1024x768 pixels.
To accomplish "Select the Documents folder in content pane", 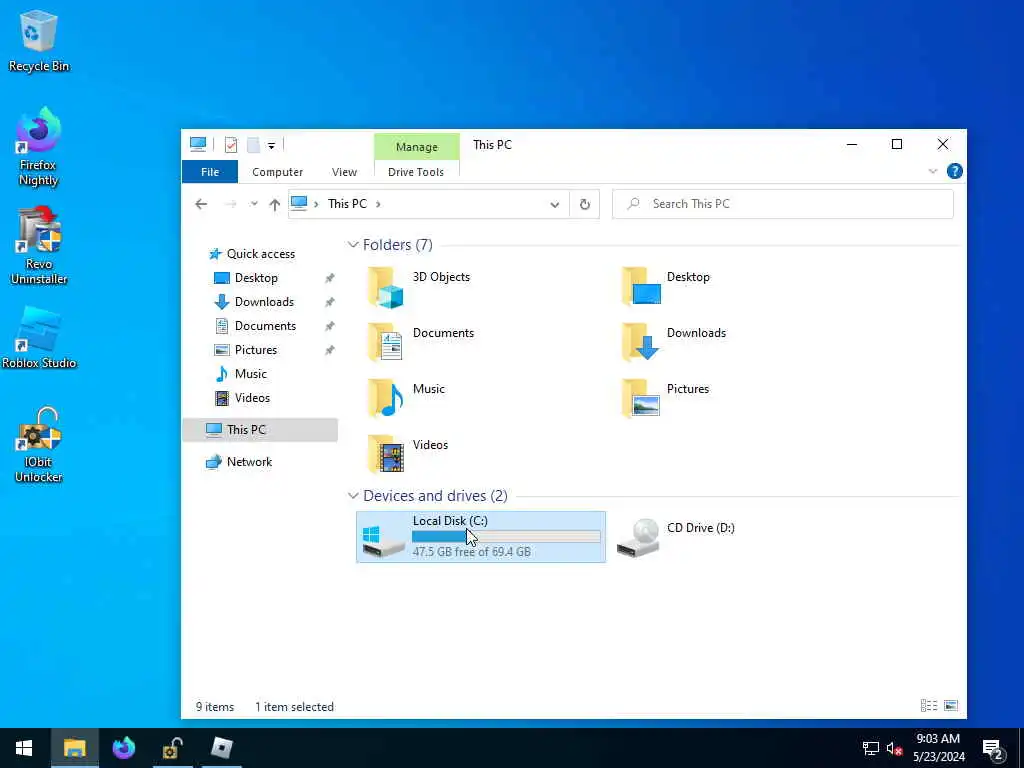I will point(420,342).
